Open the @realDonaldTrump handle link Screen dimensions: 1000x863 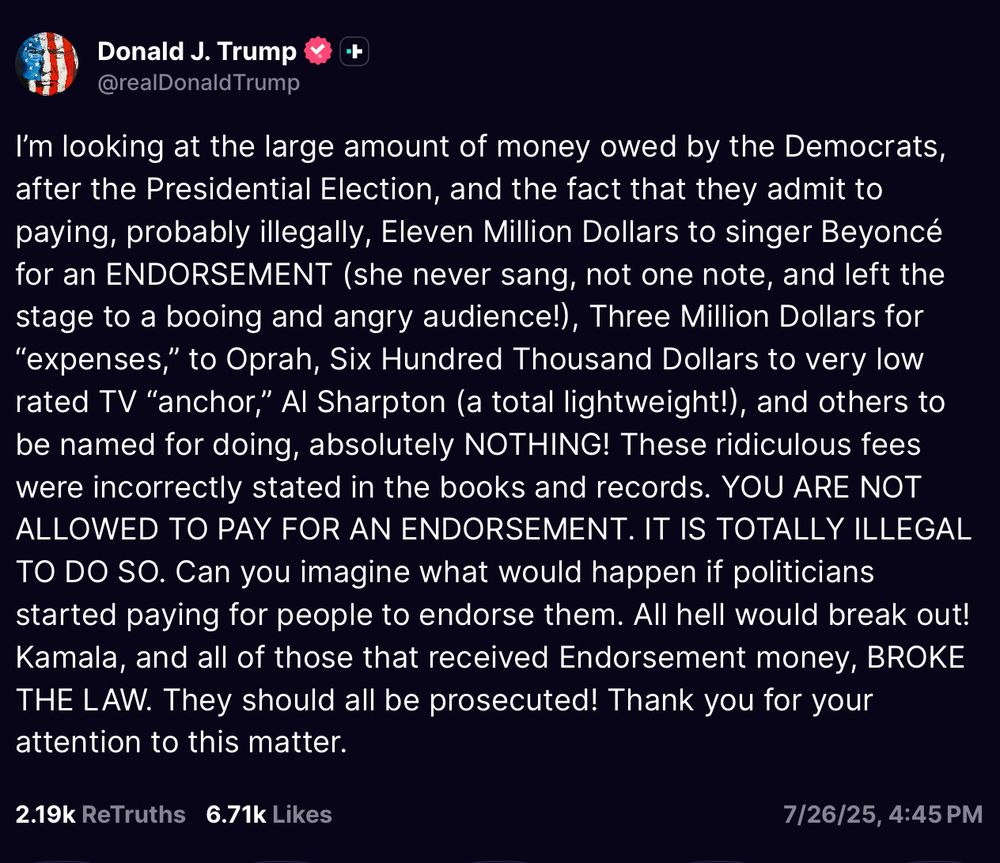198,83
